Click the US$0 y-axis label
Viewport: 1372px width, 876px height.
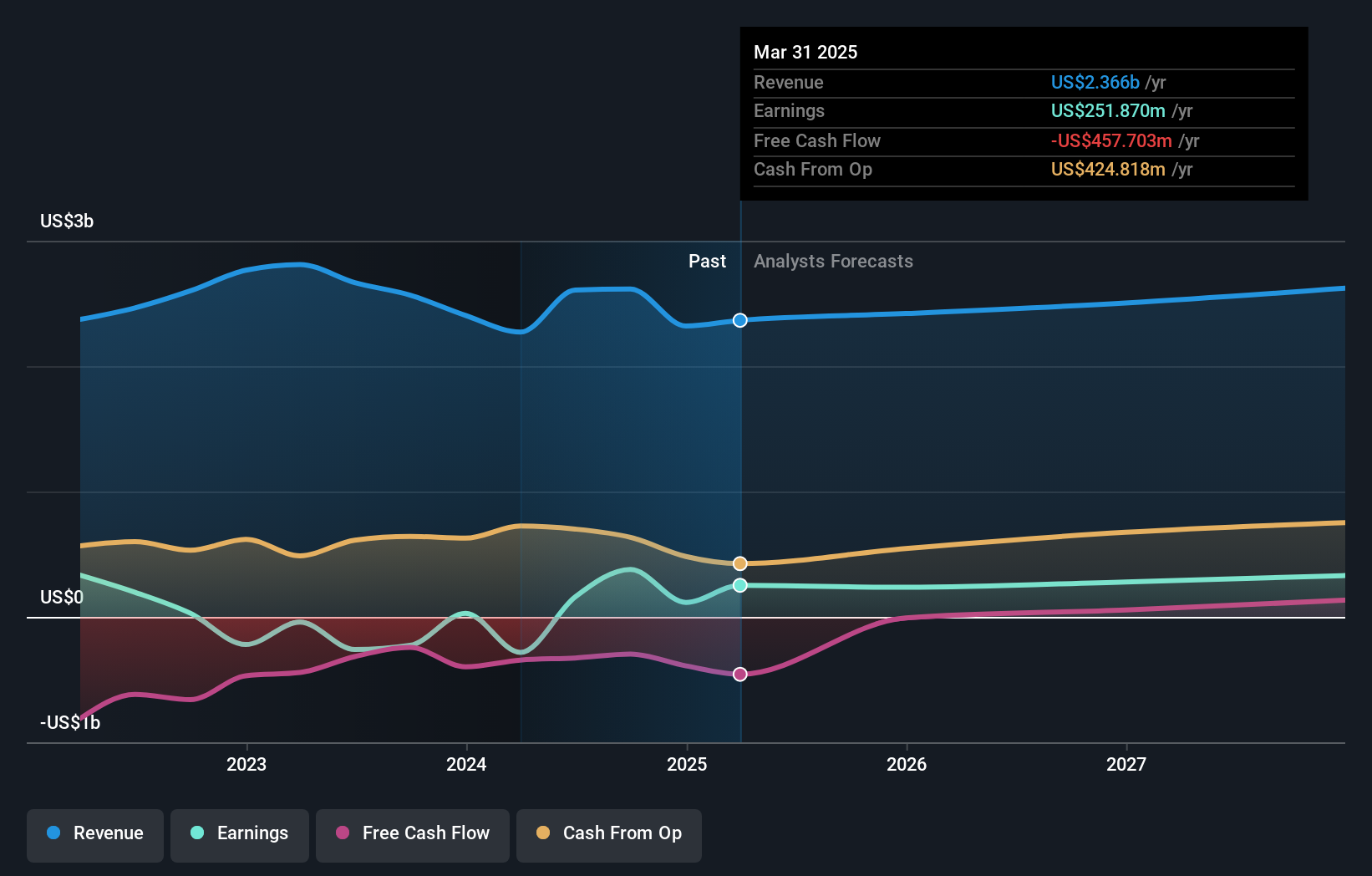62,597
